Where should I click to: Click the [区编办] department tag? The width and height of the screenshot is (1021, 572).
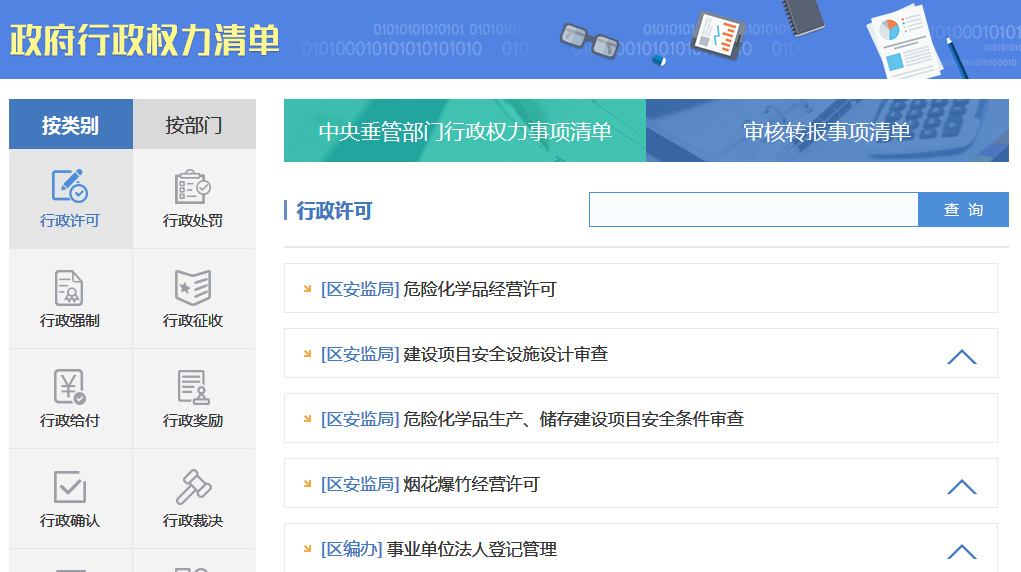pos(352,549)
